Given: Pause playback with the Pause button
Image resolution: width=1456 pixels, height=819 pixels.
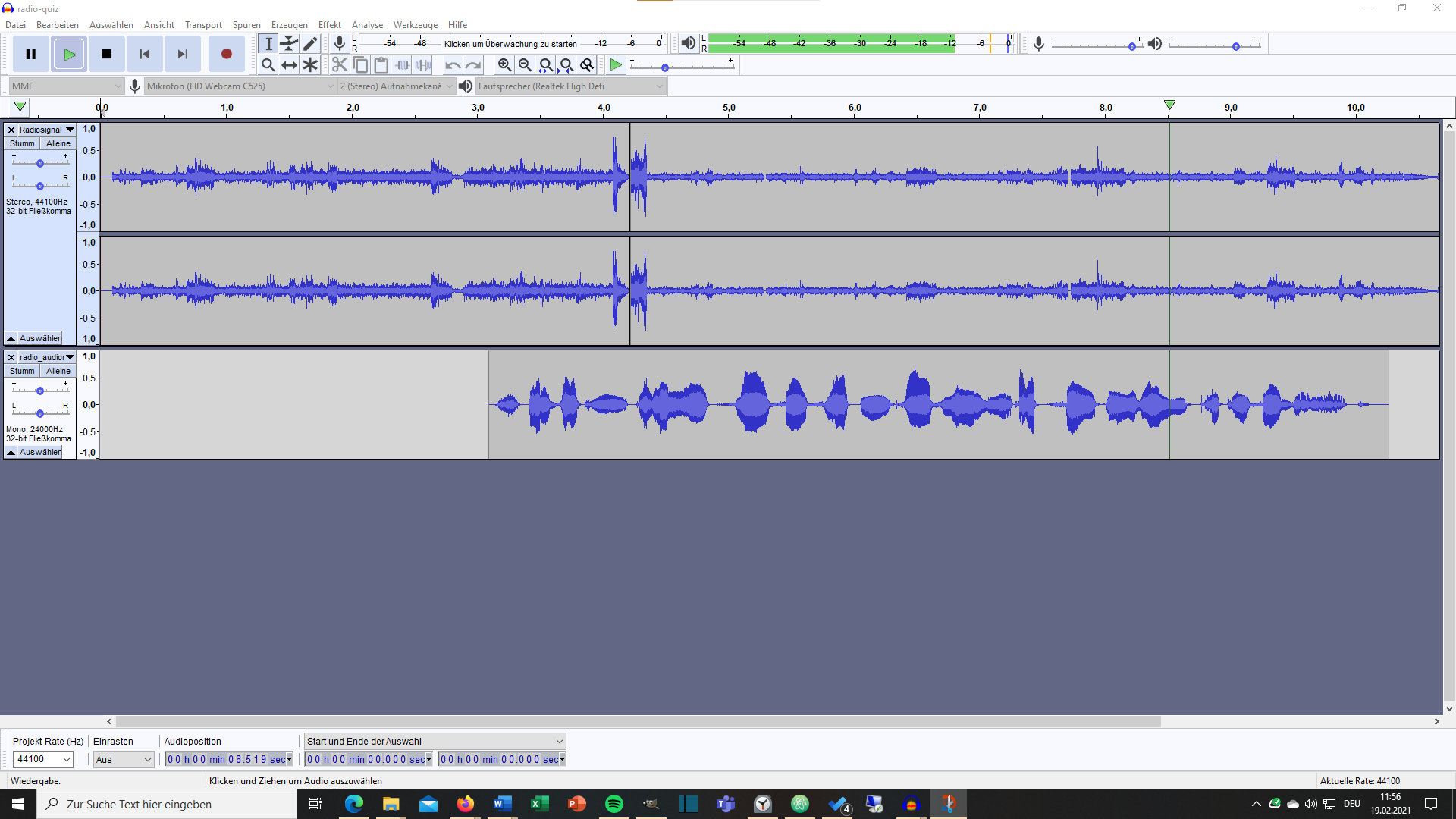Looking at the screenshot, I should [31, 54].
